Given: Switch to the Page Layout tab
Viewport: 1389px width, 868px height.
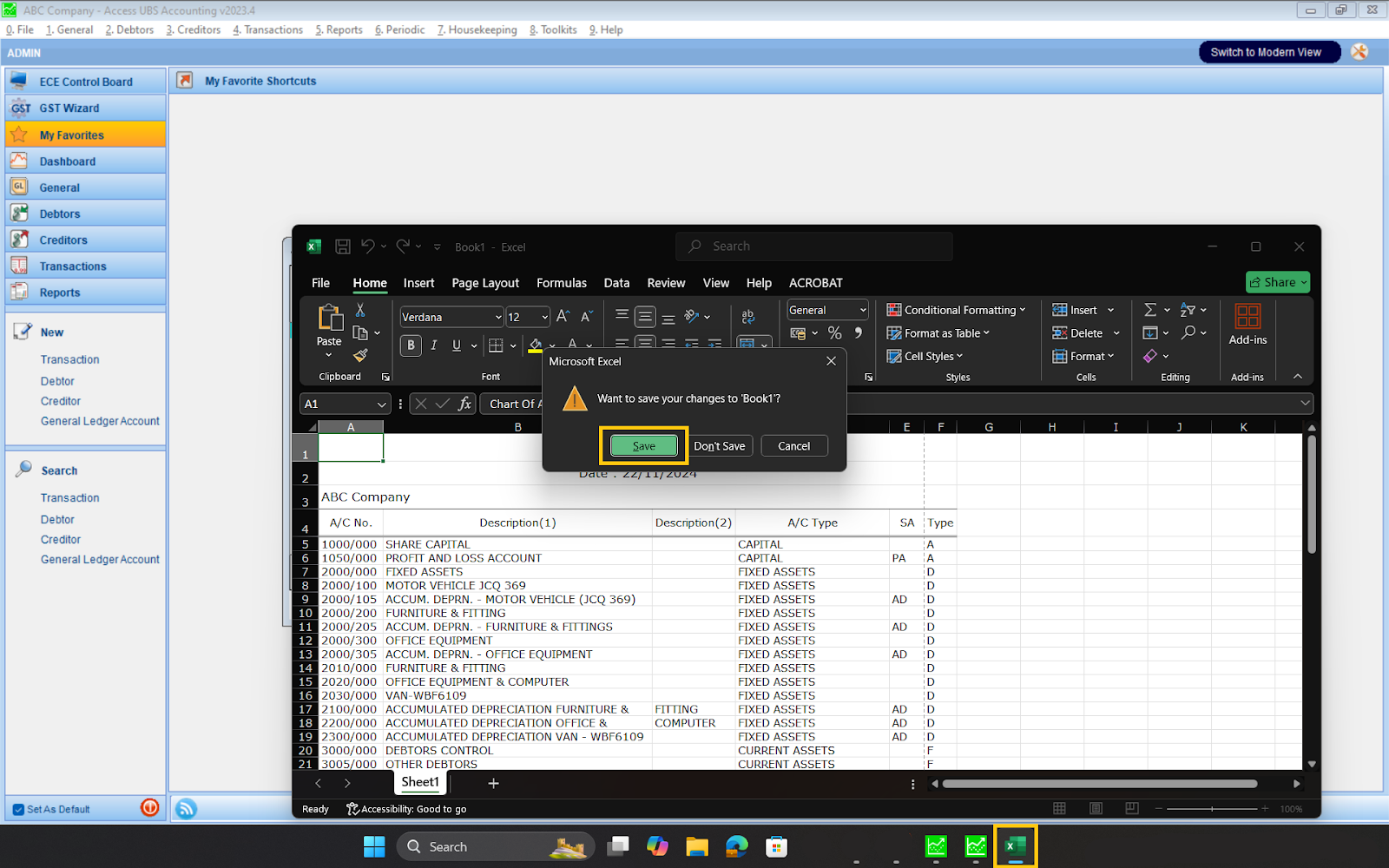Looking at the screenshot, I should (485, 283).
